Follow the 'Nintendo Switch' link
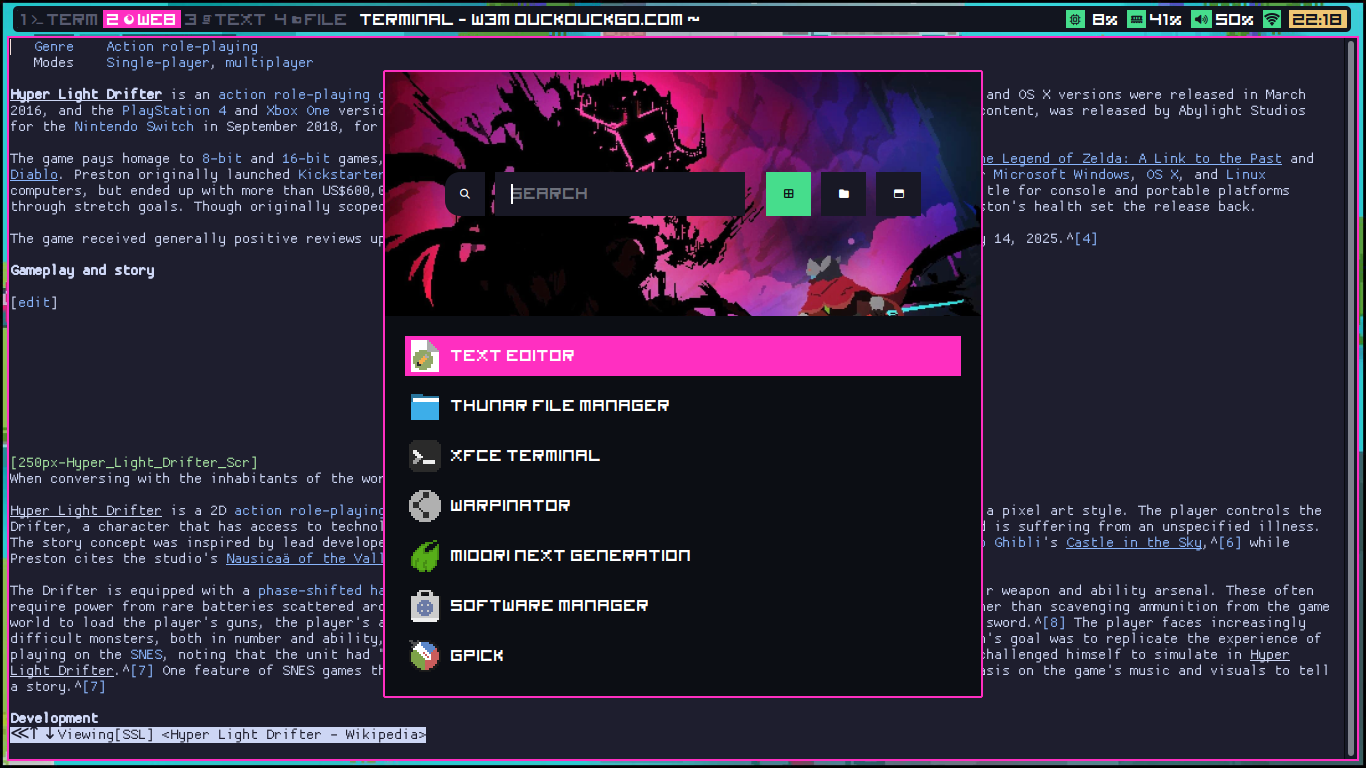Viewport: 1366px width, 768px height. pyautogui.click(x=134, y=127)
